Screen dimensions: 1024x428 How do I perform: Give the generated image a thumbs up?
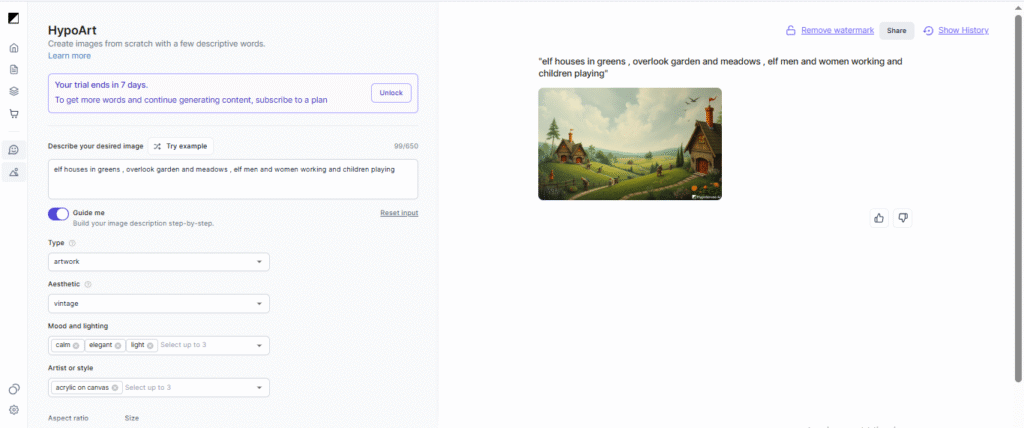point(879,218)
